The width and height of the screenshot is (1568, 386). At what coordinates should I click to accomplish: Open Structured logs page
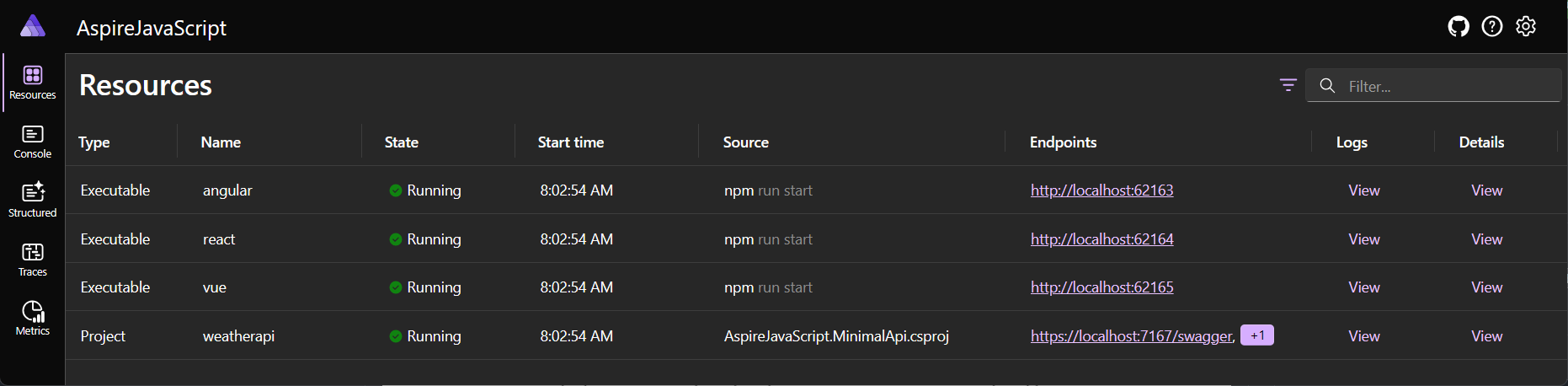click(33, 201)
